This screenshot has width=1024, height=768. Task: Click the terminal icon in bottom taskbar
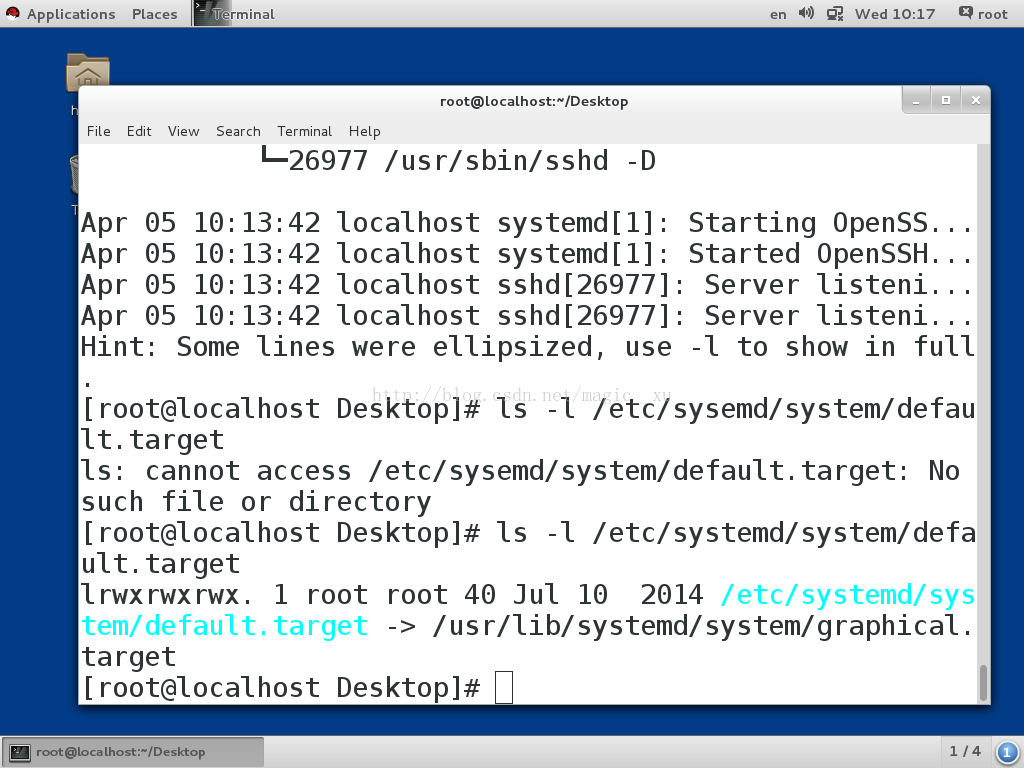(x=20, y=752)
